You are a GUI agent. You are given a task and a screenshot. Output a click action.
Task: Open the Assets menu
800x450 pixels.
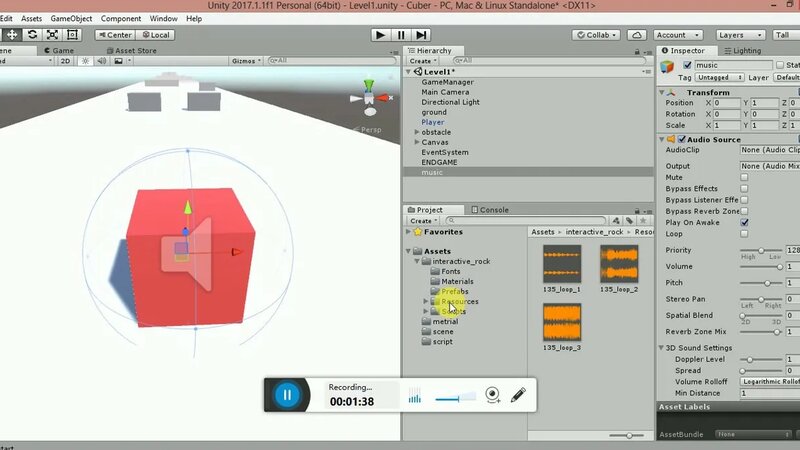(31, 18)
